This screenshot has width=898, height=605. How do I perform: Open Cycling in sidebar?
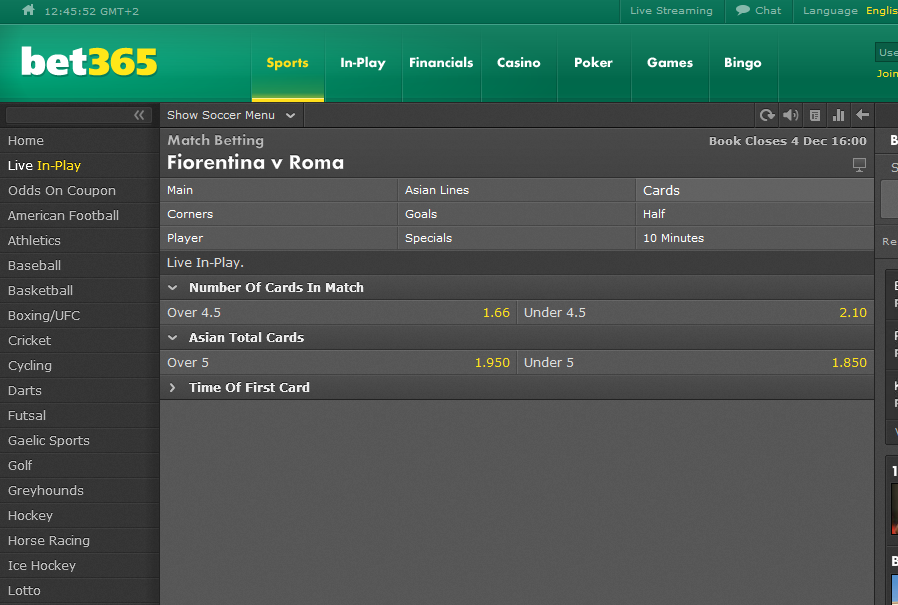80,366
